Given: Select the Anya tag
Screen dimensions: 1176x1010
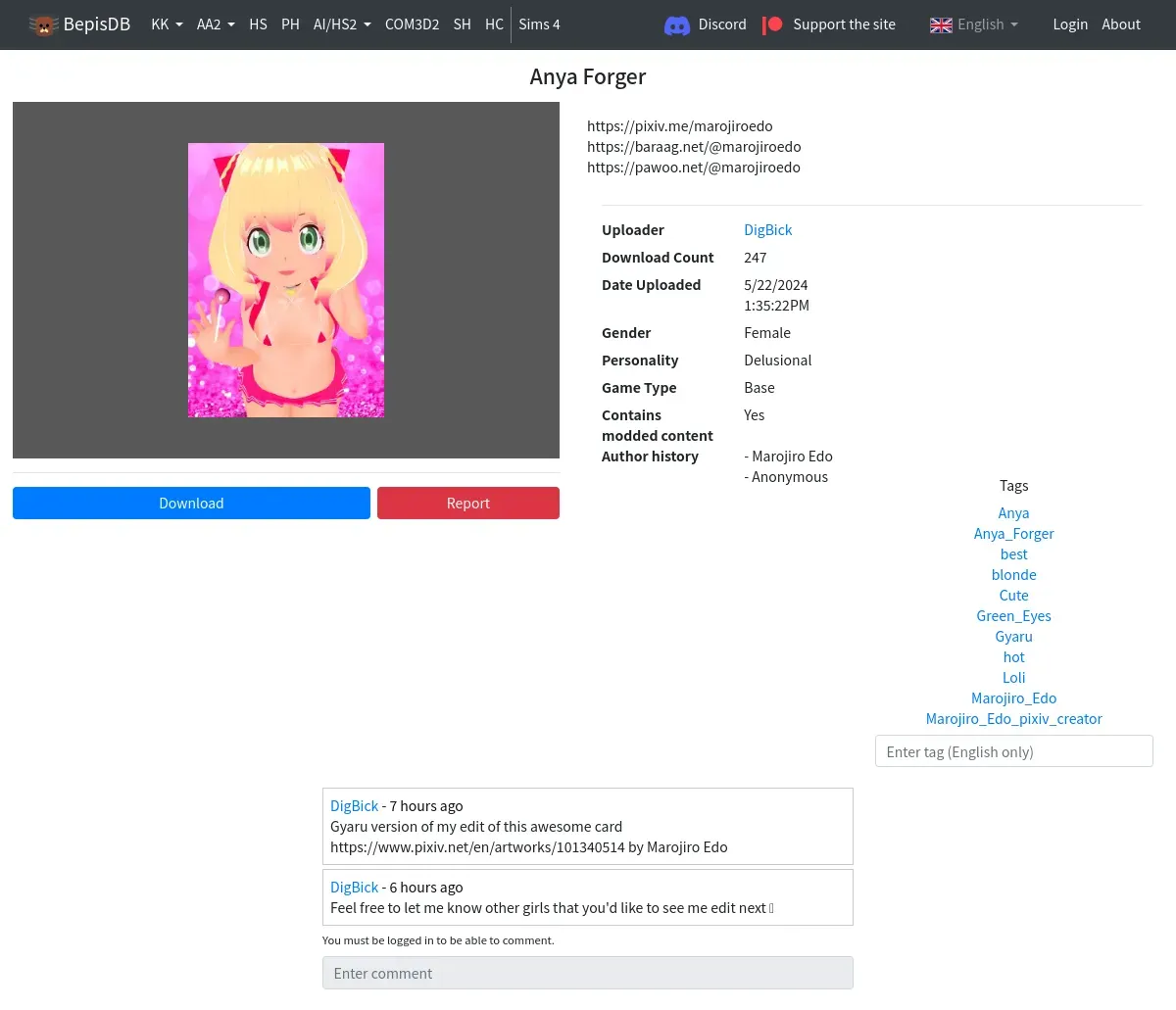Looking at the screenshot, I should pos(1013,513).
